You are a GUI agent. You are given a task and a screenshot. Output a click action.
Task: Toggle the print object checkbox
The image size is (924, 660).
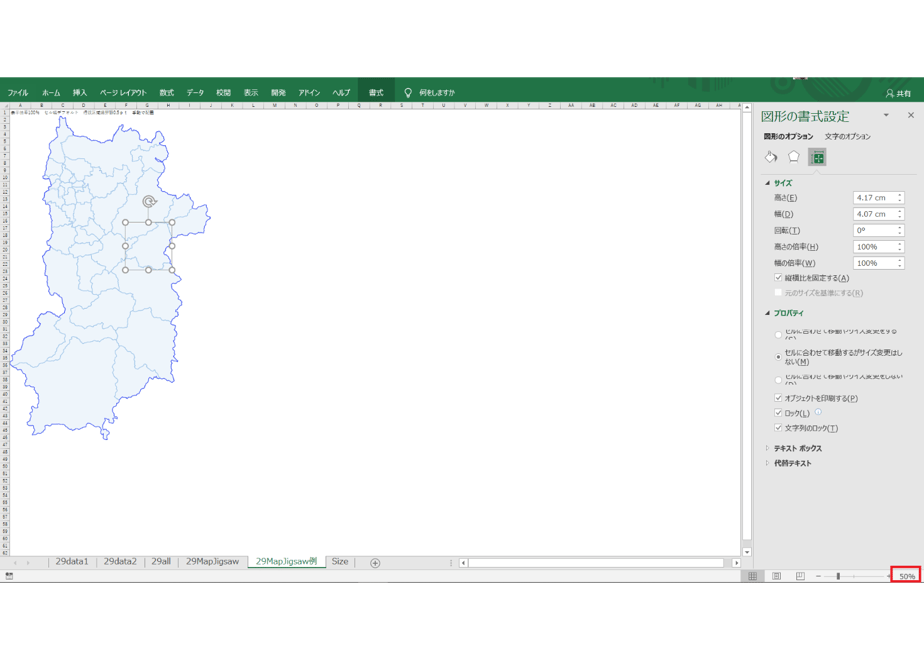click(x=778, y=398)
